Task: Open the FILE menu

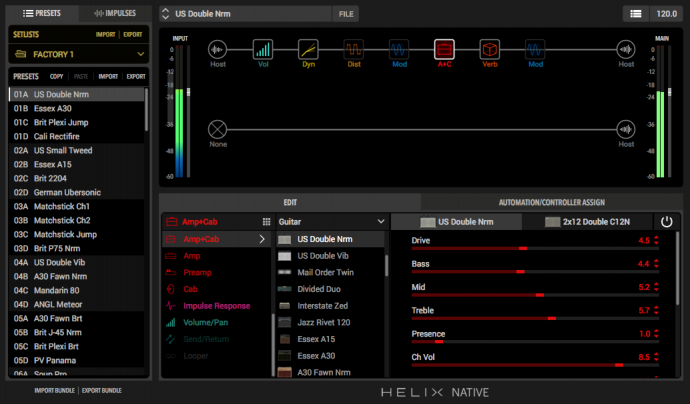Action: point(346,14)
